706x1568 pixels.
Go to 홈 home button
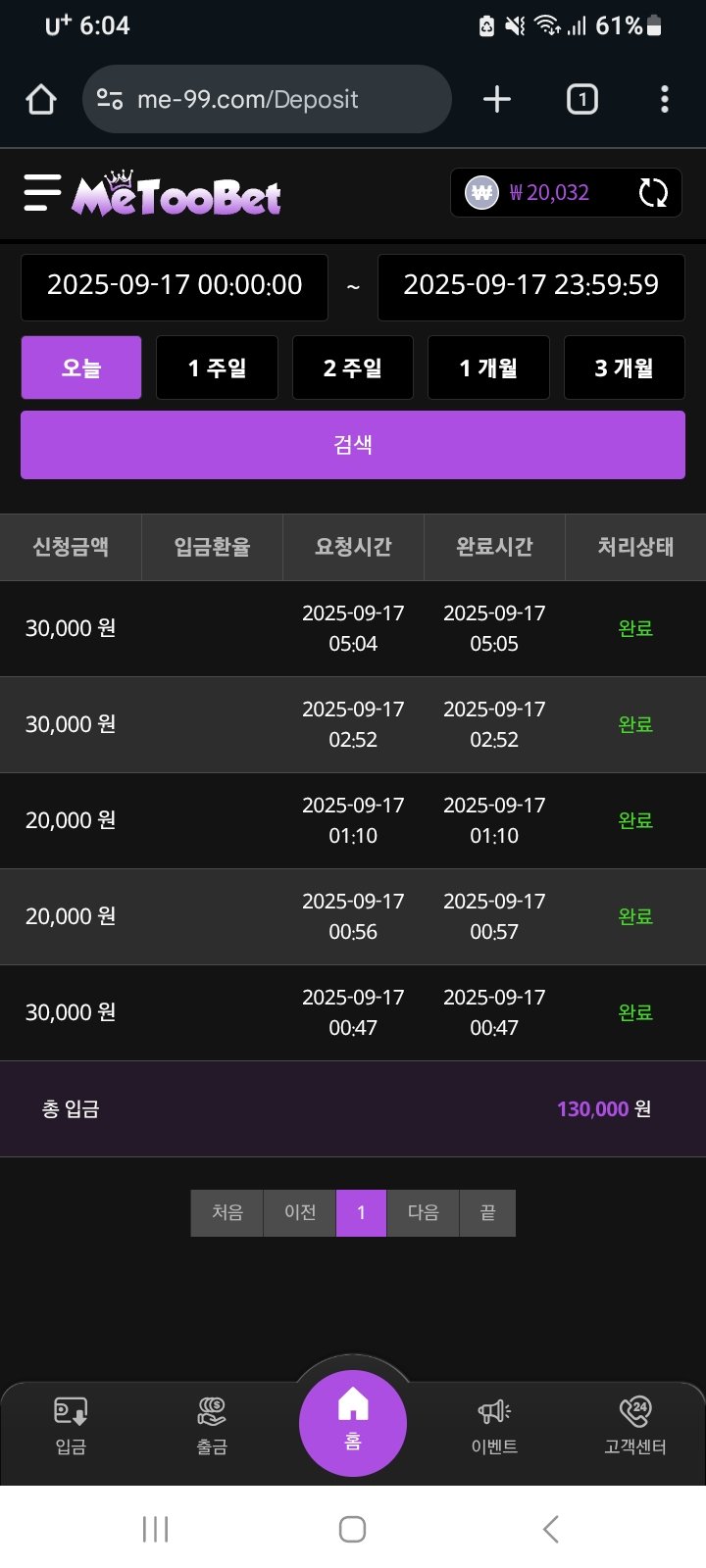click(353, 1421)
